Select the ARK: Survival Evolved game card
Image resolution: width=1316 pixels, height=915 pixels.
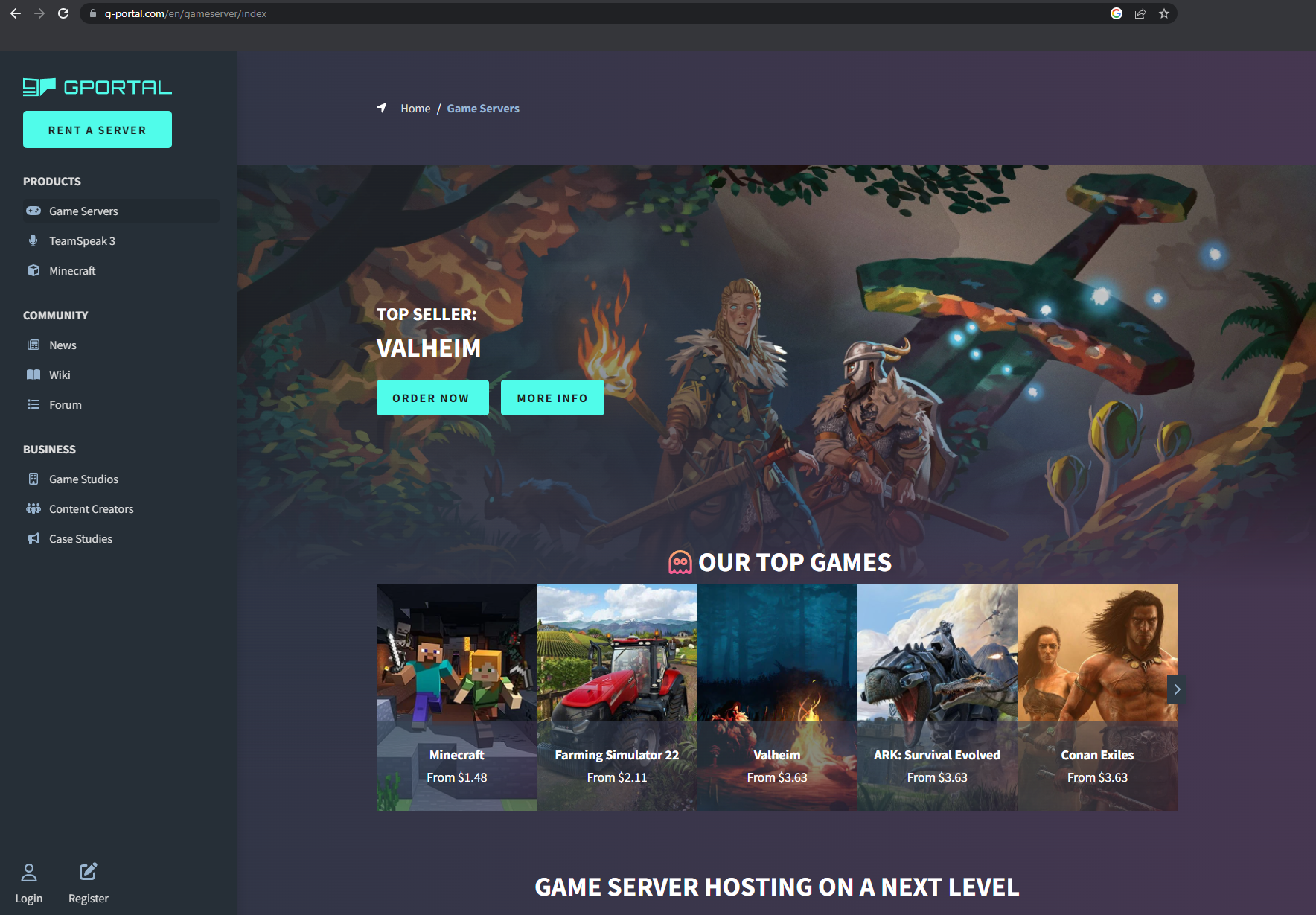937,697
